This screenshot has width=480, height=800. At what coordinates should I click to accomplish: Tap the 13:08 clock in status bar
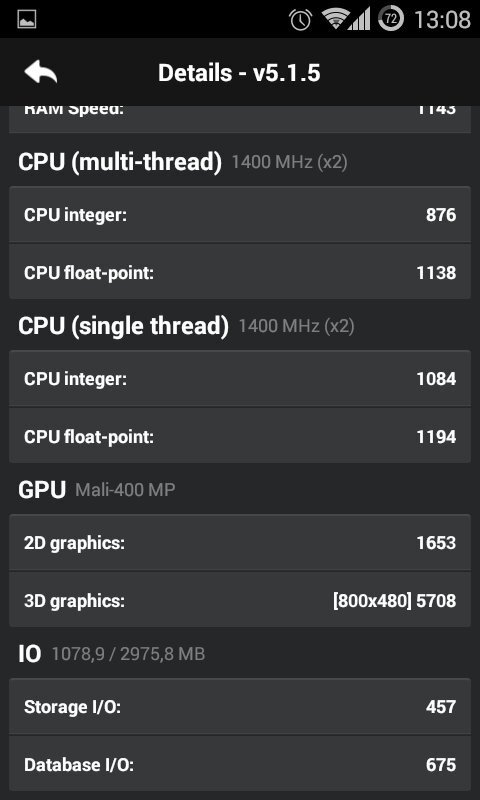pyautogui.click(x=442, y=20)
